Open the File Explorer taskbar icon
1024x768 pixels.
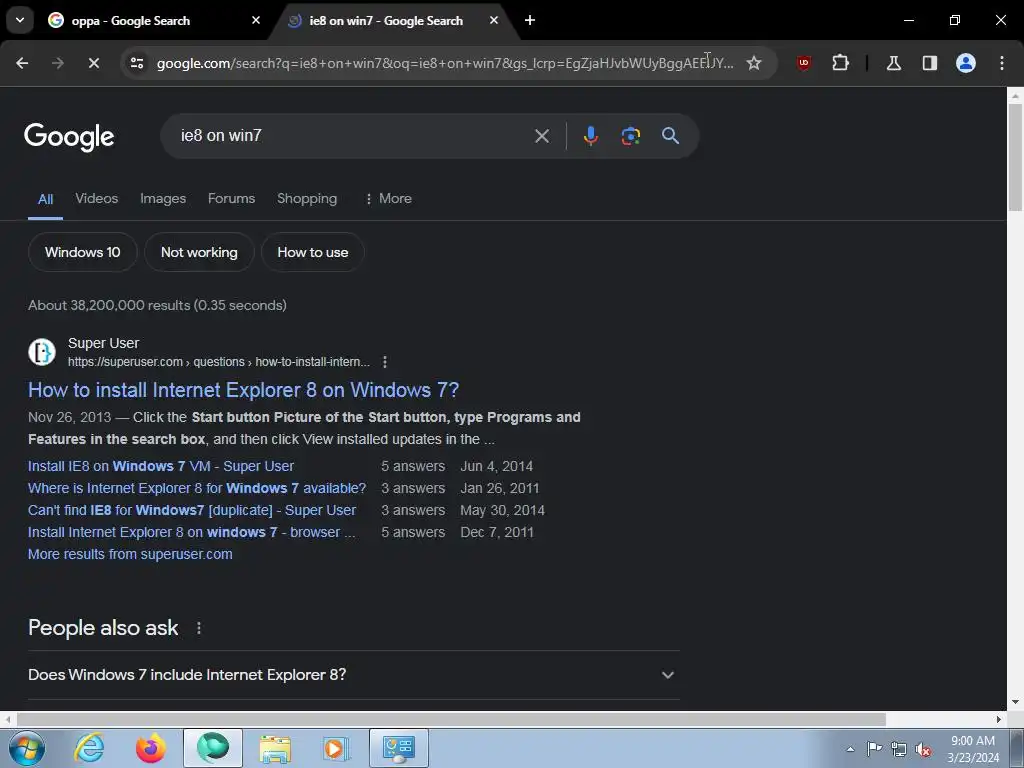point(275,748)
